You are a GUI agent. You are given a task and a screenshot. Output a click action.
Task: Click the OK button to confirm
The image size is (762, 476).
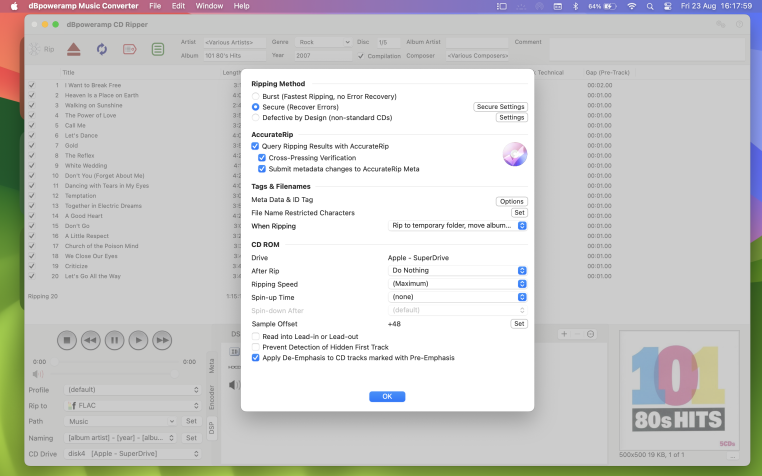[x=386, y=397]
